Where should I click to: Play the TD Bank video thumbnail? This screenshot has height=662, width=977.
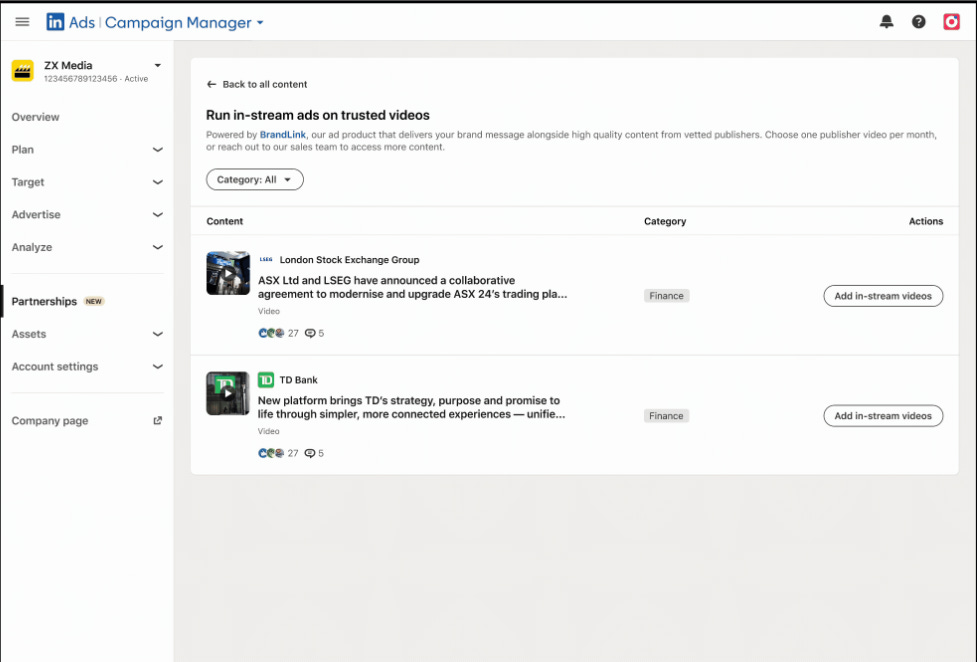(x=228, y=393)
